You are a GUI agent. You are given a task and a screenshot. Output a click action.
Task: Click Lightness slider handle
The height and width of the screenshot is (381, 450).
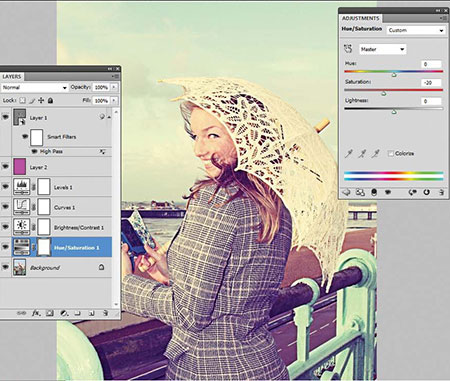pyautogui.click(x=394, y=112)
